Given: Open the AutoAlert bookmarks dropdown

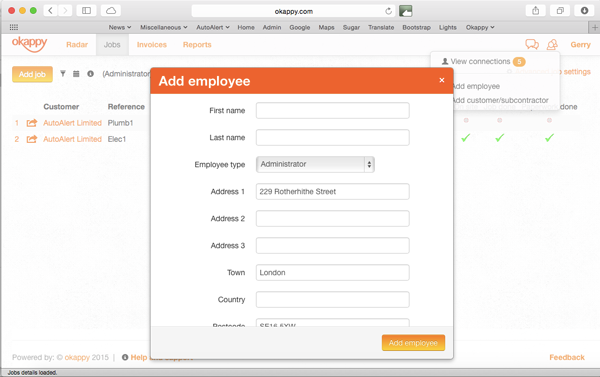Looking at the screenshot, I should coord(213,27).
